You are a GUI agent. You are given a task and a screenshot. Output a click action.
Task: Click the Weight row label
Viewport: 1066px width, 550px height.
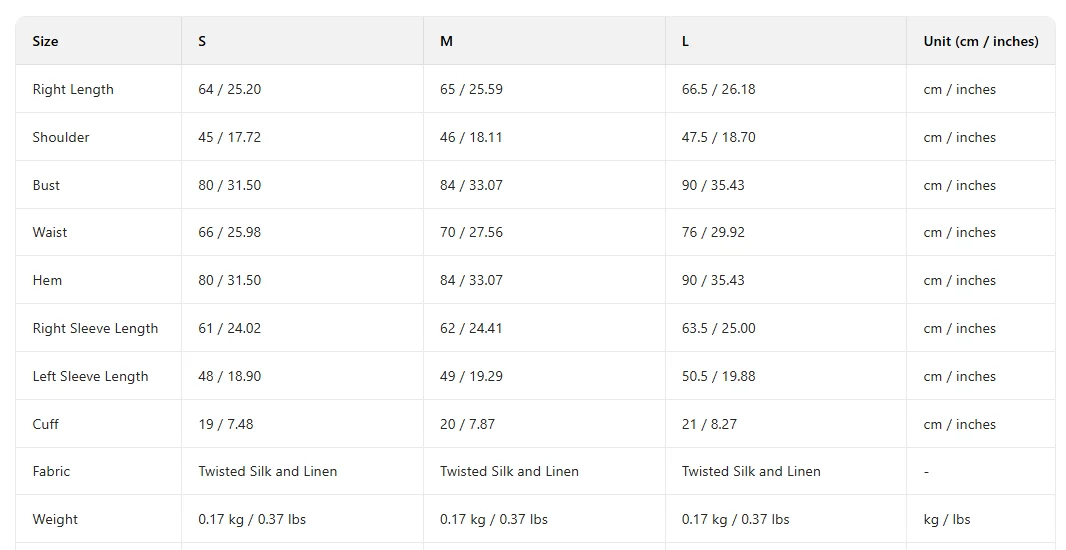(x=55, y=519)
